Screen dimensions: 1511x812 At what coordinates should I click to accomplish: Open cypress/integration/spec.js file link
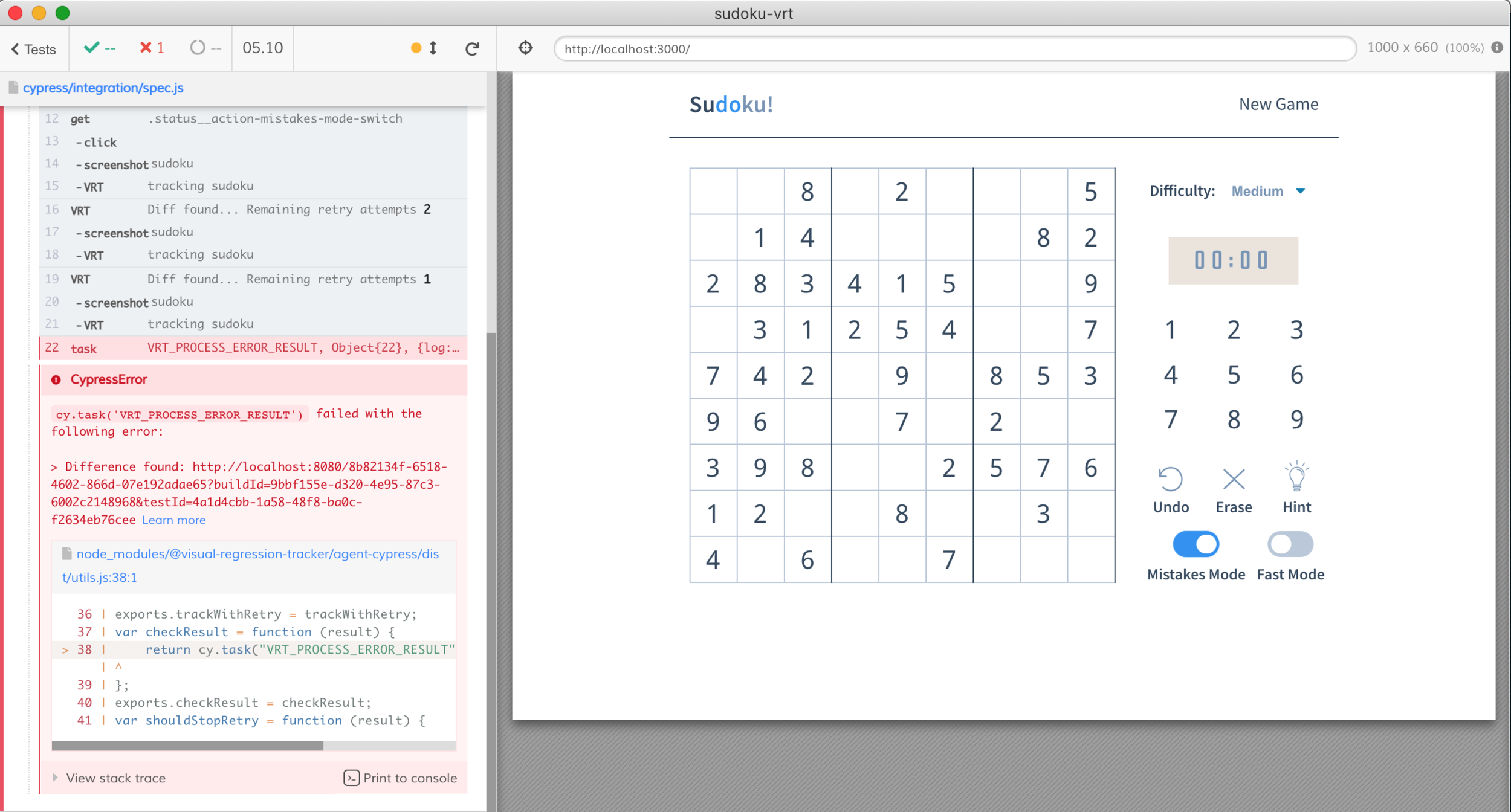(103, 88)
